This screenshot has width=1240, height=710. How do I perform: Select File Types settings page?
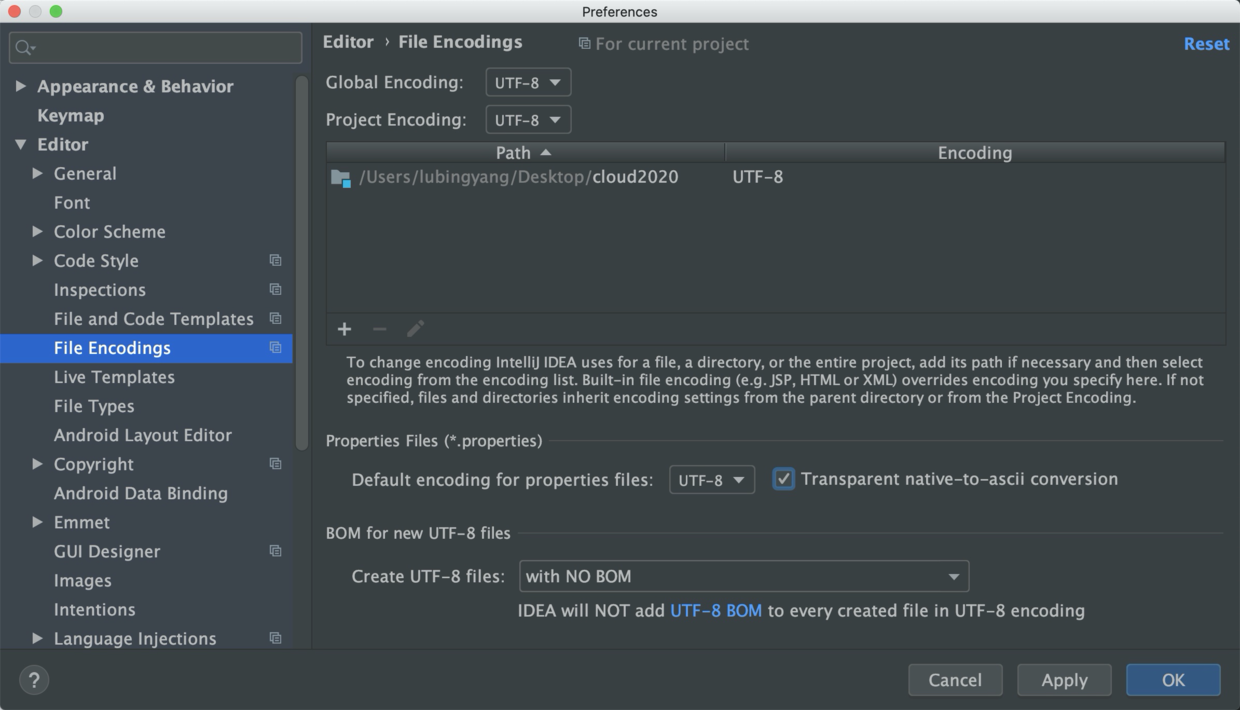point(94,406)
